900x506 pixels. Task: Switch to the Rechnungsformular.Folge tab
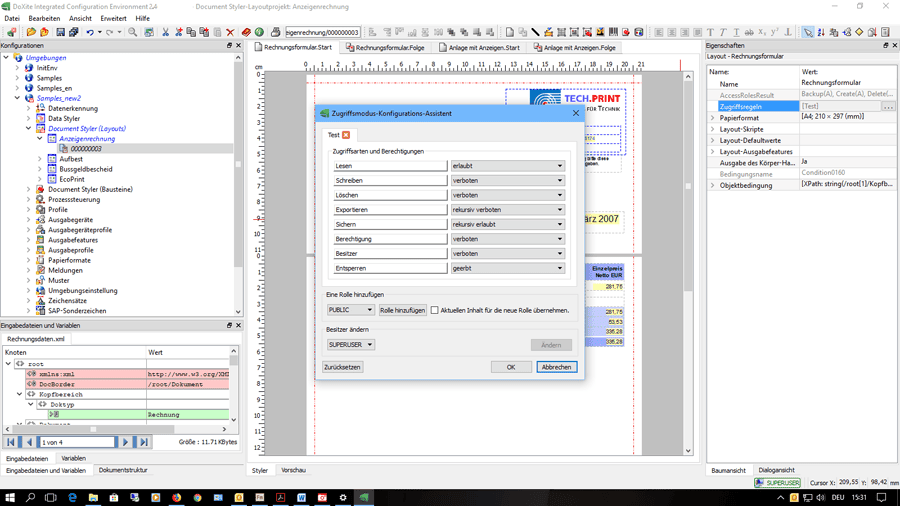pyautogui.click(x=385, y=48)
